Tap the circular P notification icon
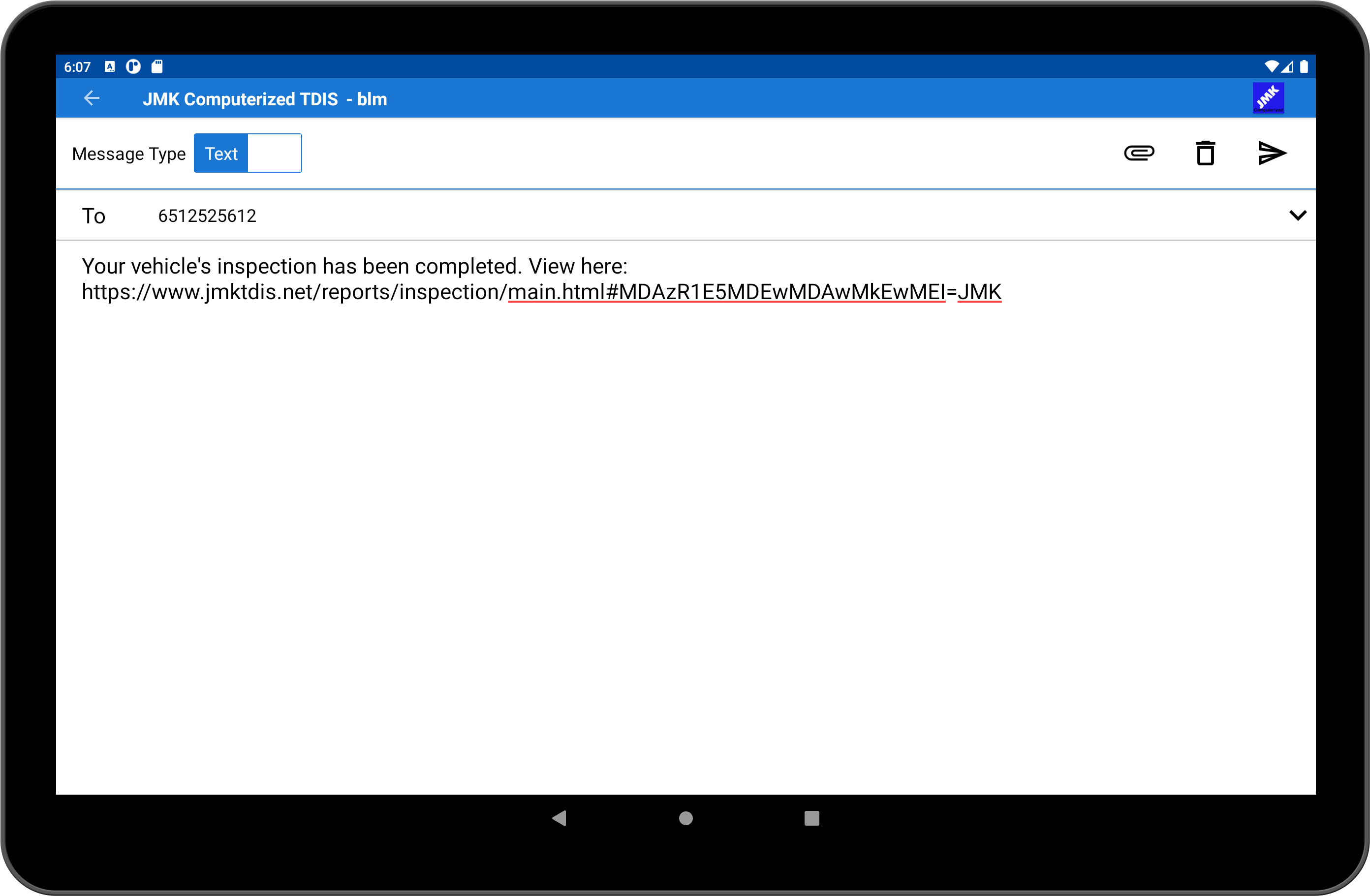 pos(133,67)
